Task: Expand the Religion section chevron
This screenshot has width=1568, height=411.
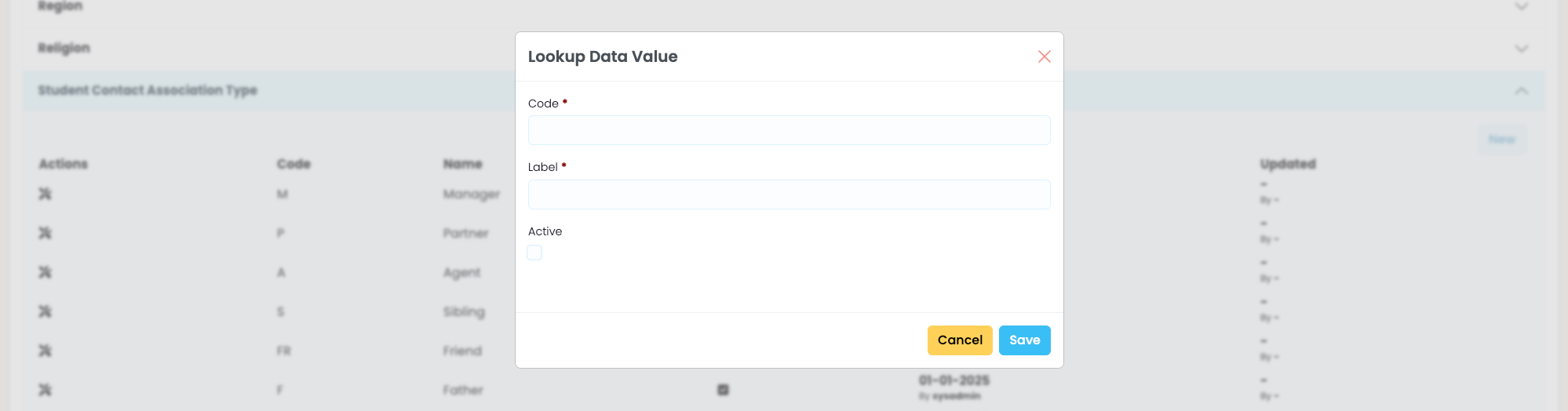Action: click(1521, 49)
